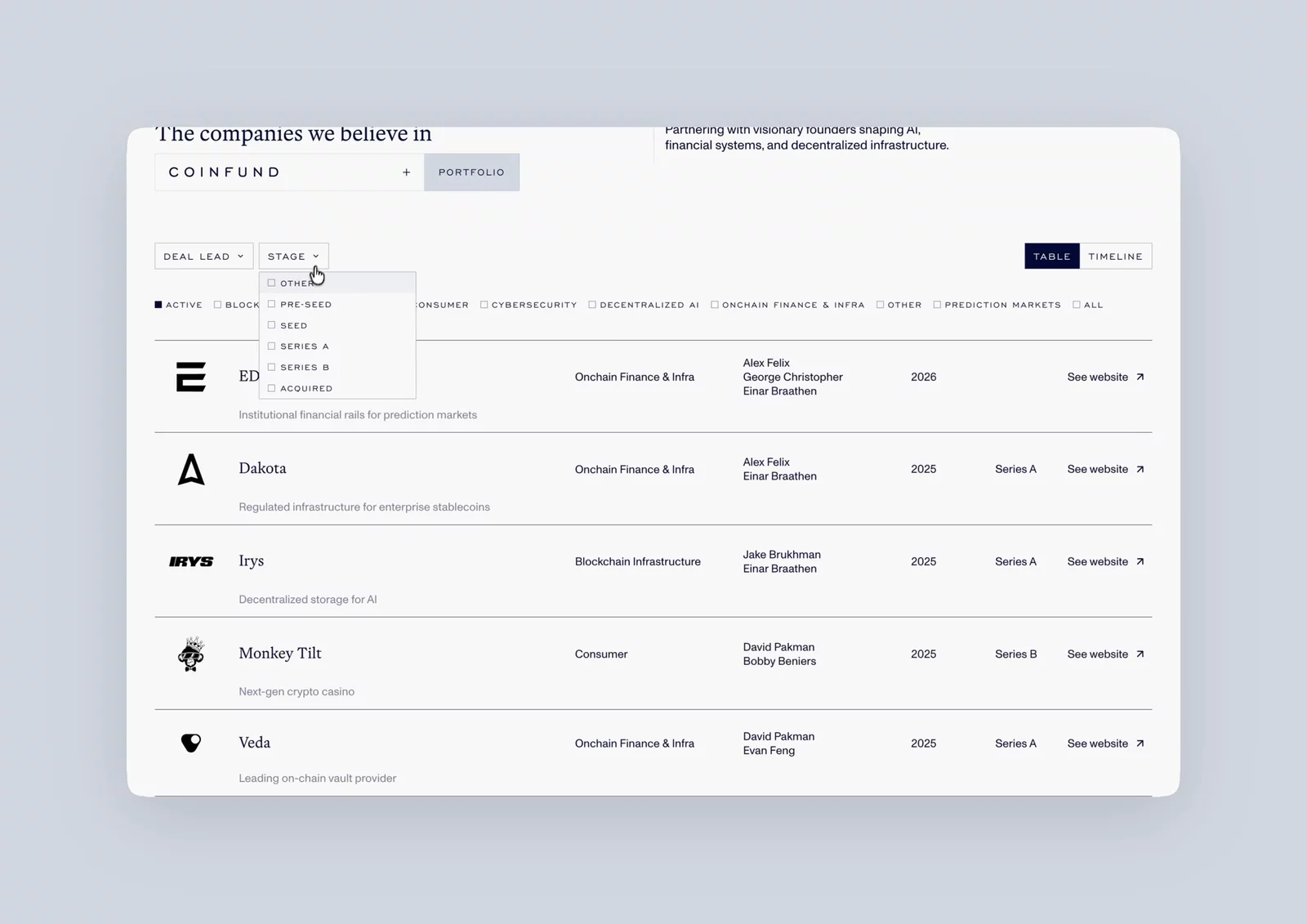Click the arrow icon in Monkey Tilt row
1307x924 pixels.
[x=1140, y=654]
